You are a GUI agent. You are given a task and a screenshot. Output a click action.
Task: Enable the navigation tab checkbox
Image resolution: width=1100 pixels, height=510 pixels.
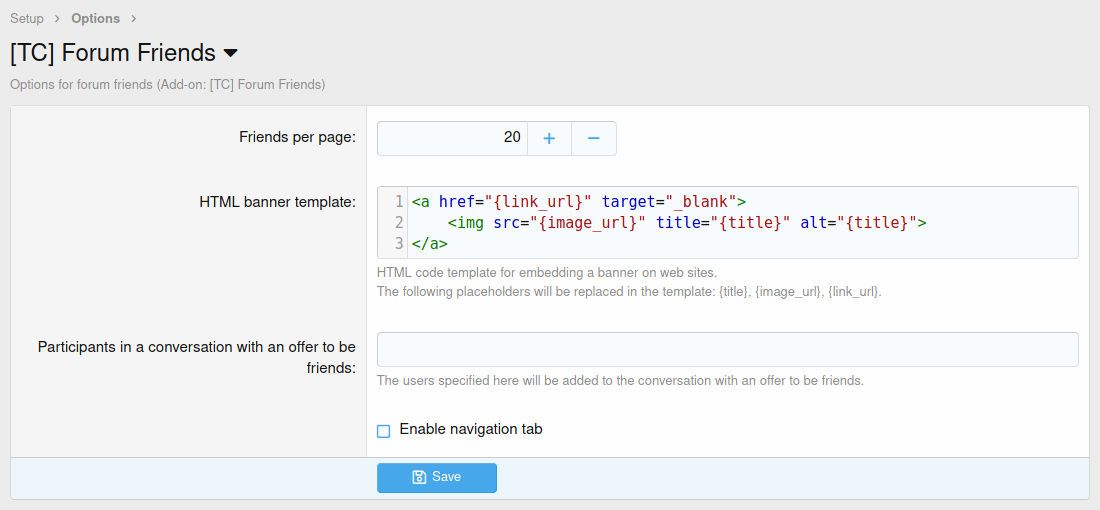pyautogui.click(x=383, y=431)
